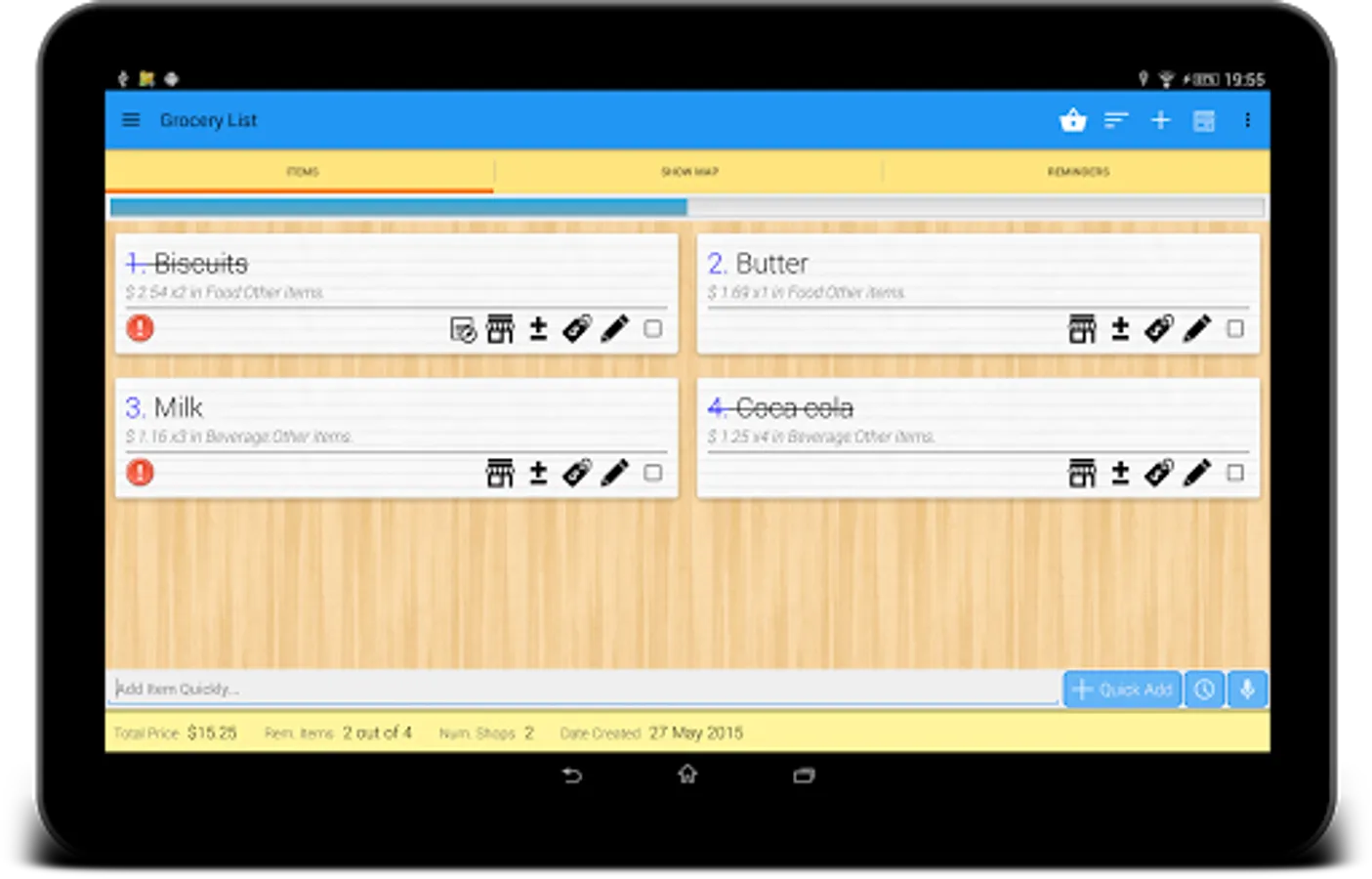Adjust quantity plus-minus on Milk
The width and height of the screenshot is (1372, 879).
coord(538,474)
